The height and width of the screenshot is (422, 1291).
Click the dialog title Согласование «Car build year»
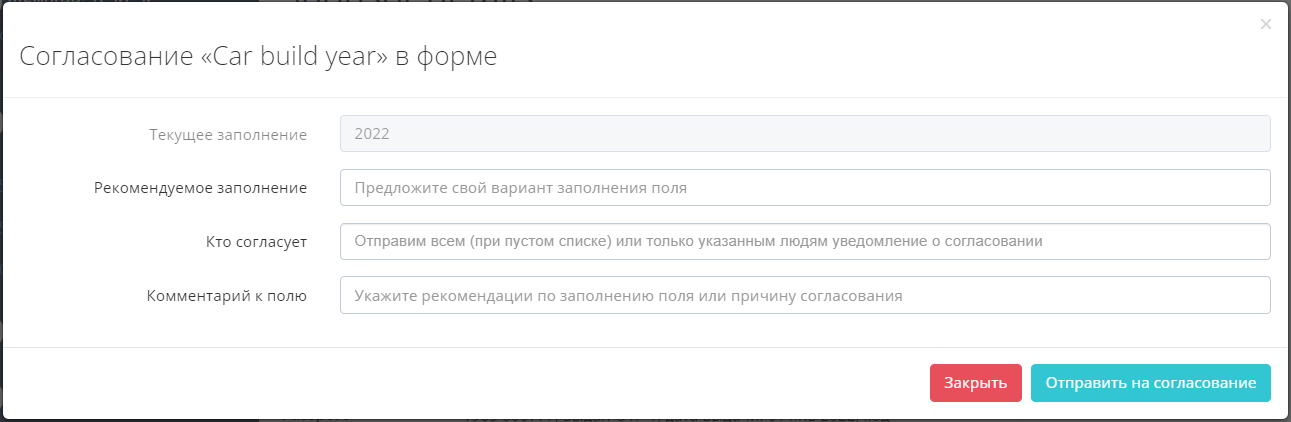[x=258, y=57]
